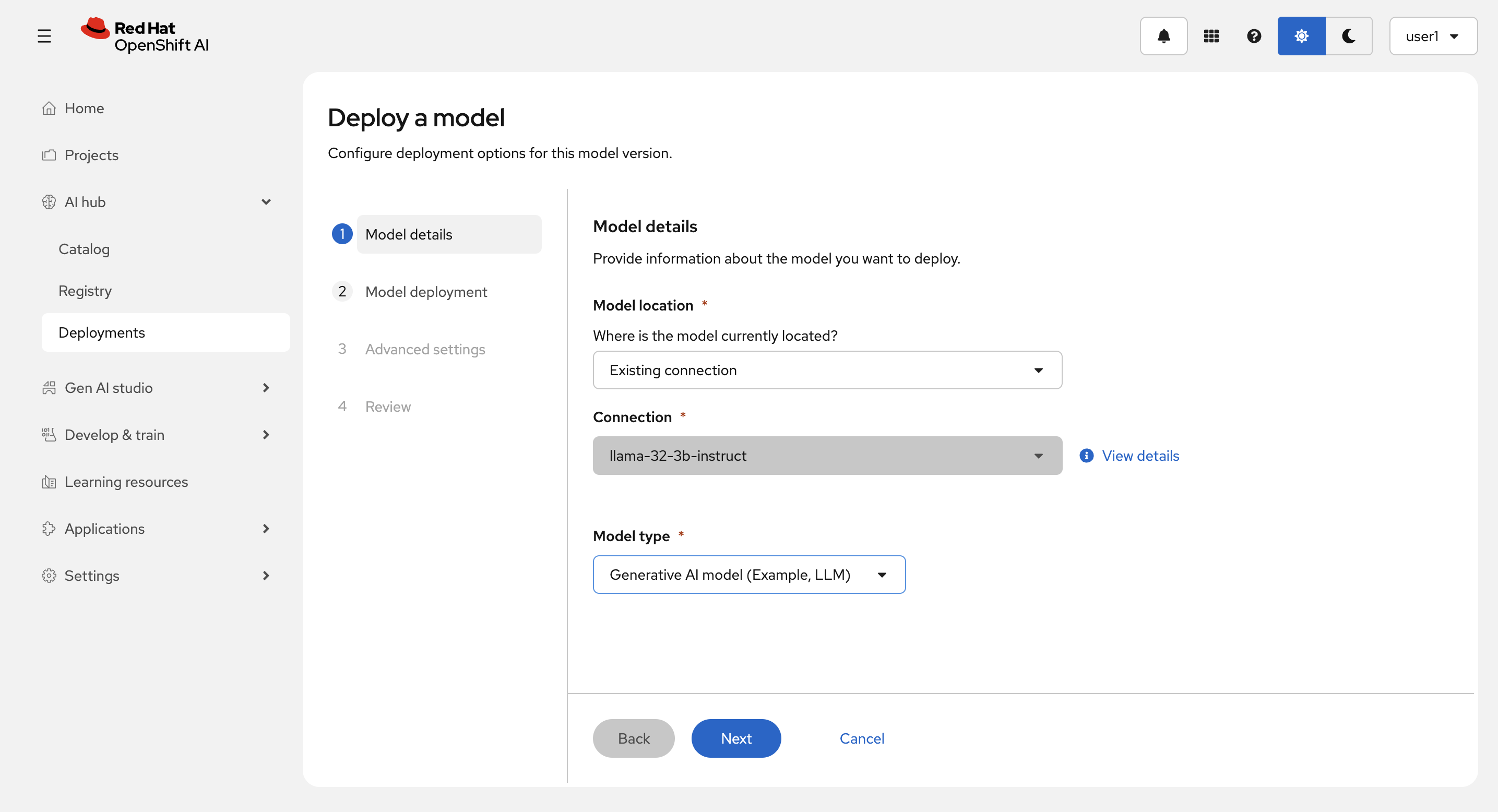
Task: Open the Registry navigation item
Action: click(85, 291)
